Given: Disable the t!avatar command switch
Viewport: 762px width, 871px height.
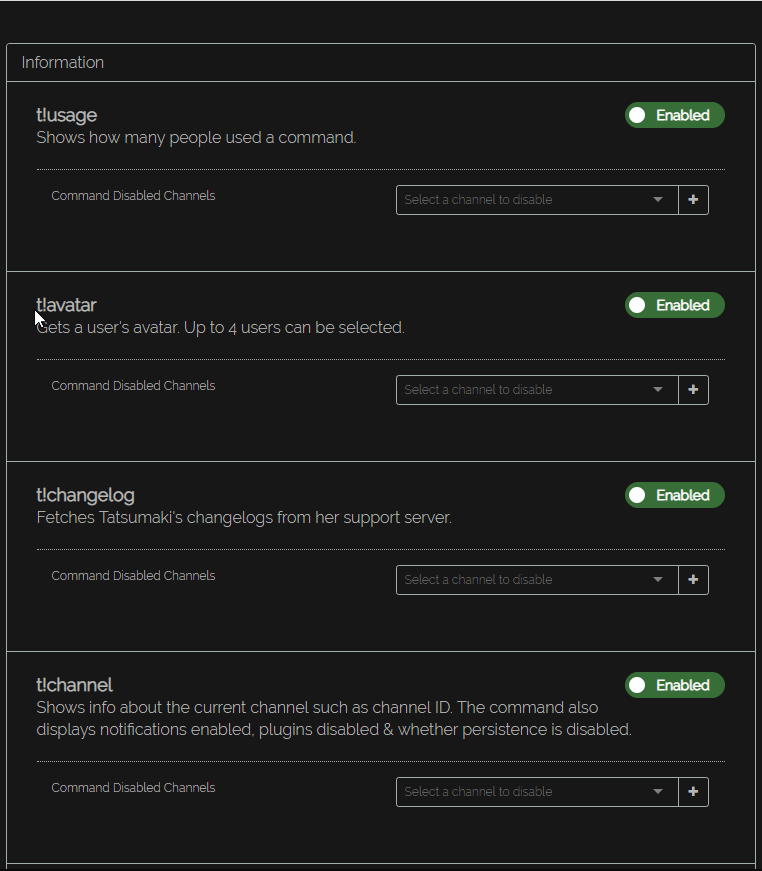Looking at the screenshot, I should pos(674,306).
